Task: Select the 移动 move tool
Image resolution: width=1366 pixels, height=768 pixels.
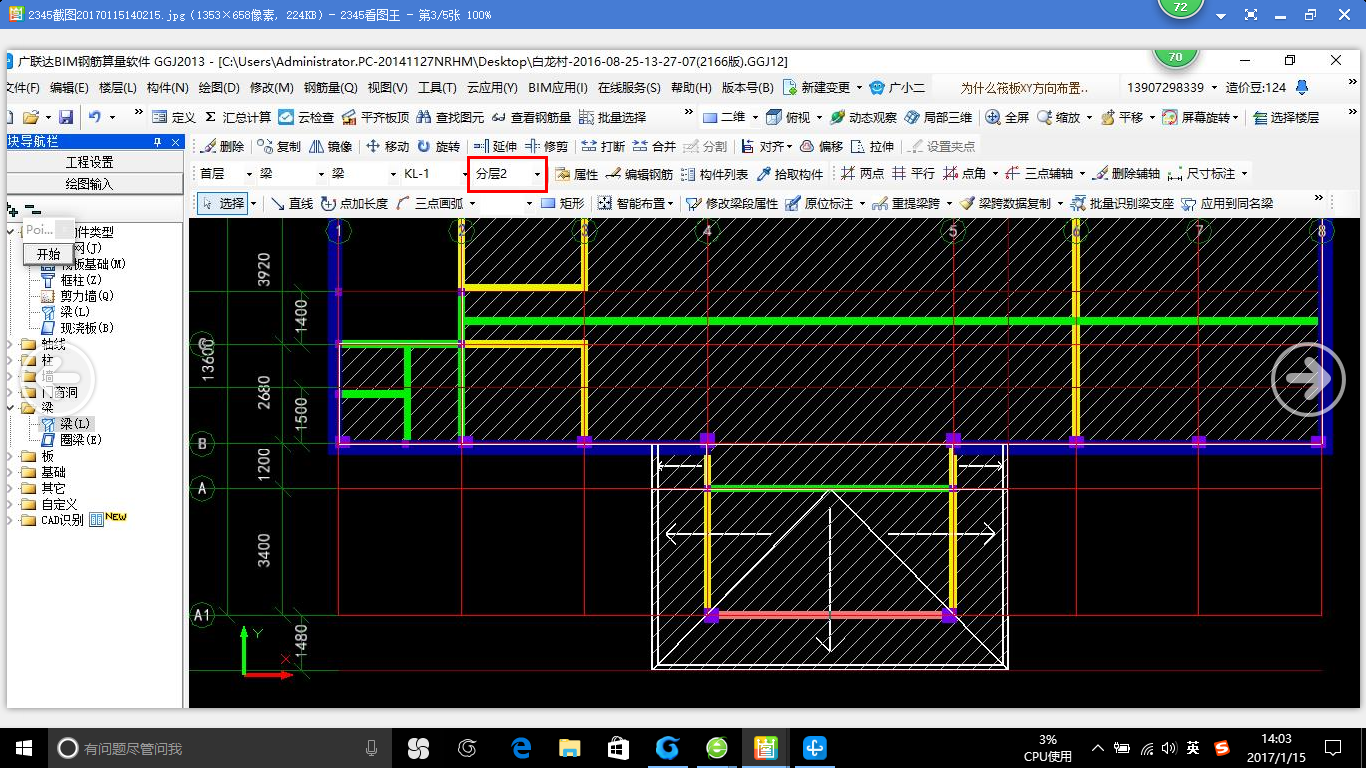Action: tap(388, 146)
